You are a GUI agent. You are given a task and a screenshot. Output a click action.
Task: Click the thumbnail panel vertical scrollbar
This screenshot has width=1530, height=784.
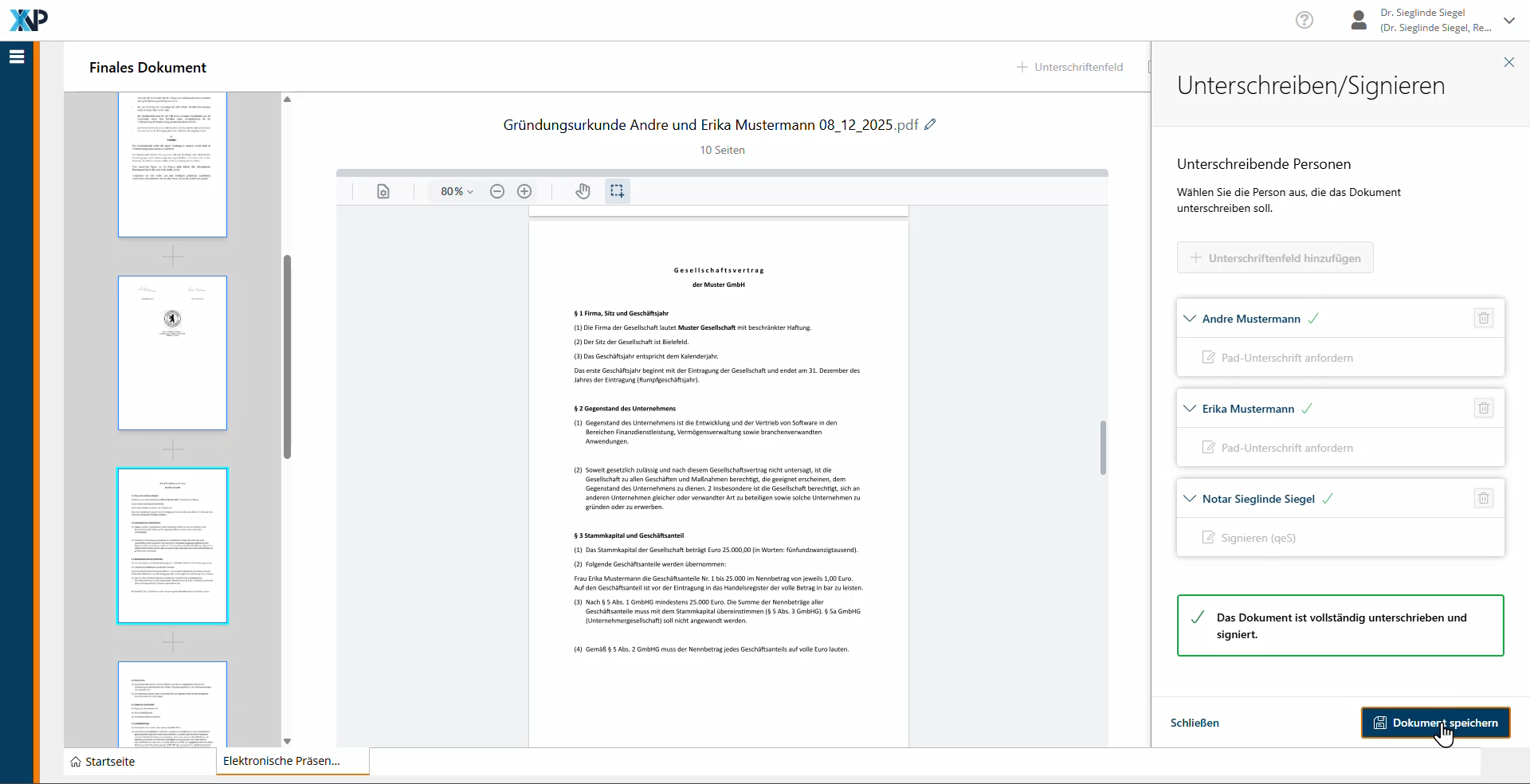click(x=287, y=356)
